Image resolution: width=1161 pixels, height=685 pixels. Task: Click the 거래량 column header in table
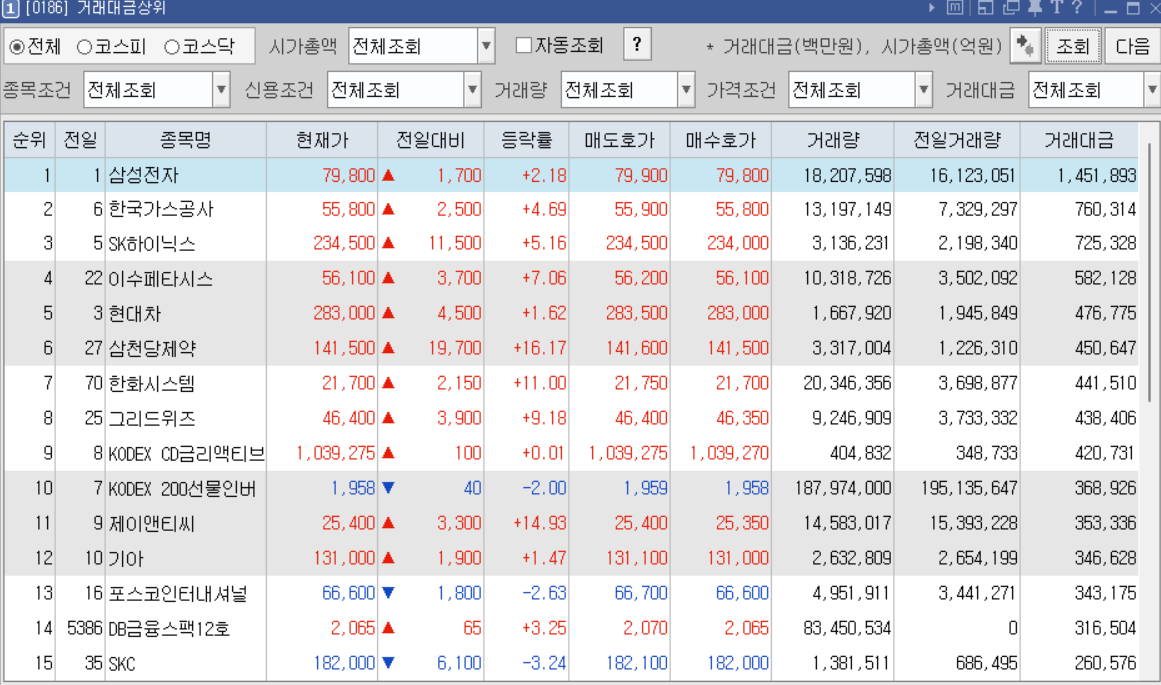[833, 140]
